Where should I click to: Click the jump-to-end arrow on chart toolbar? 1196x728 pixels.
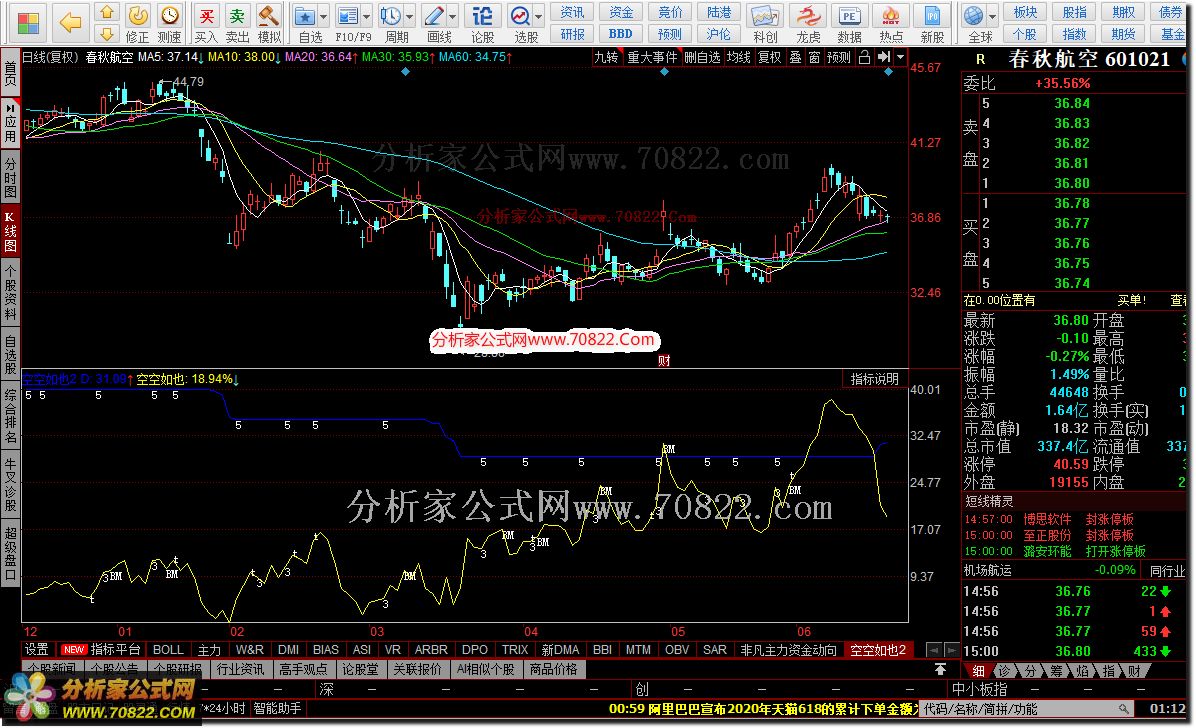[x=883, y=57]
